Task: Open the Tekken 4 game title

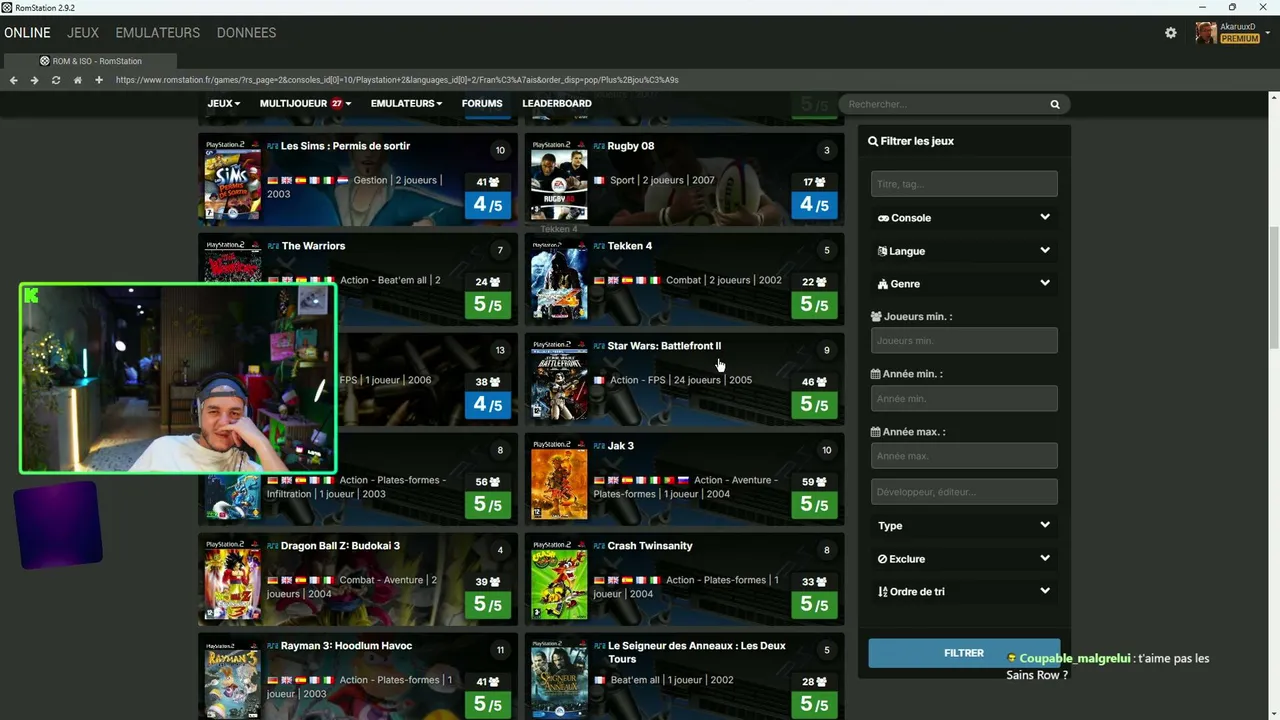Action: click(630, 246)
